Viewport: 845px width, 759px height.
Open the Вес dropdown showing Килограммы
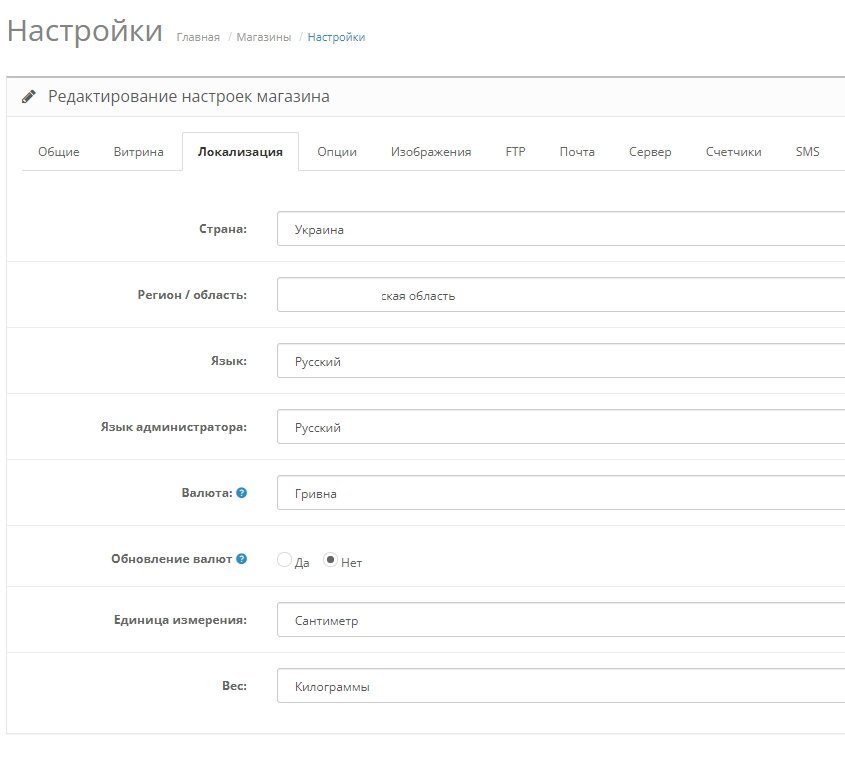point(561,686)
